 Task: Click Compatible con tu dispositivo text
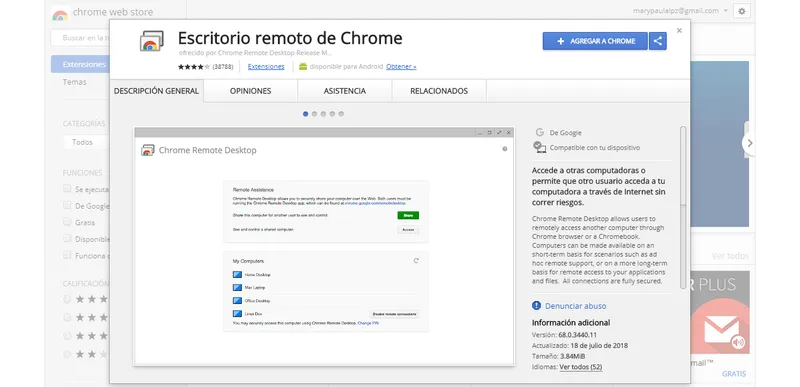[594, 148]
